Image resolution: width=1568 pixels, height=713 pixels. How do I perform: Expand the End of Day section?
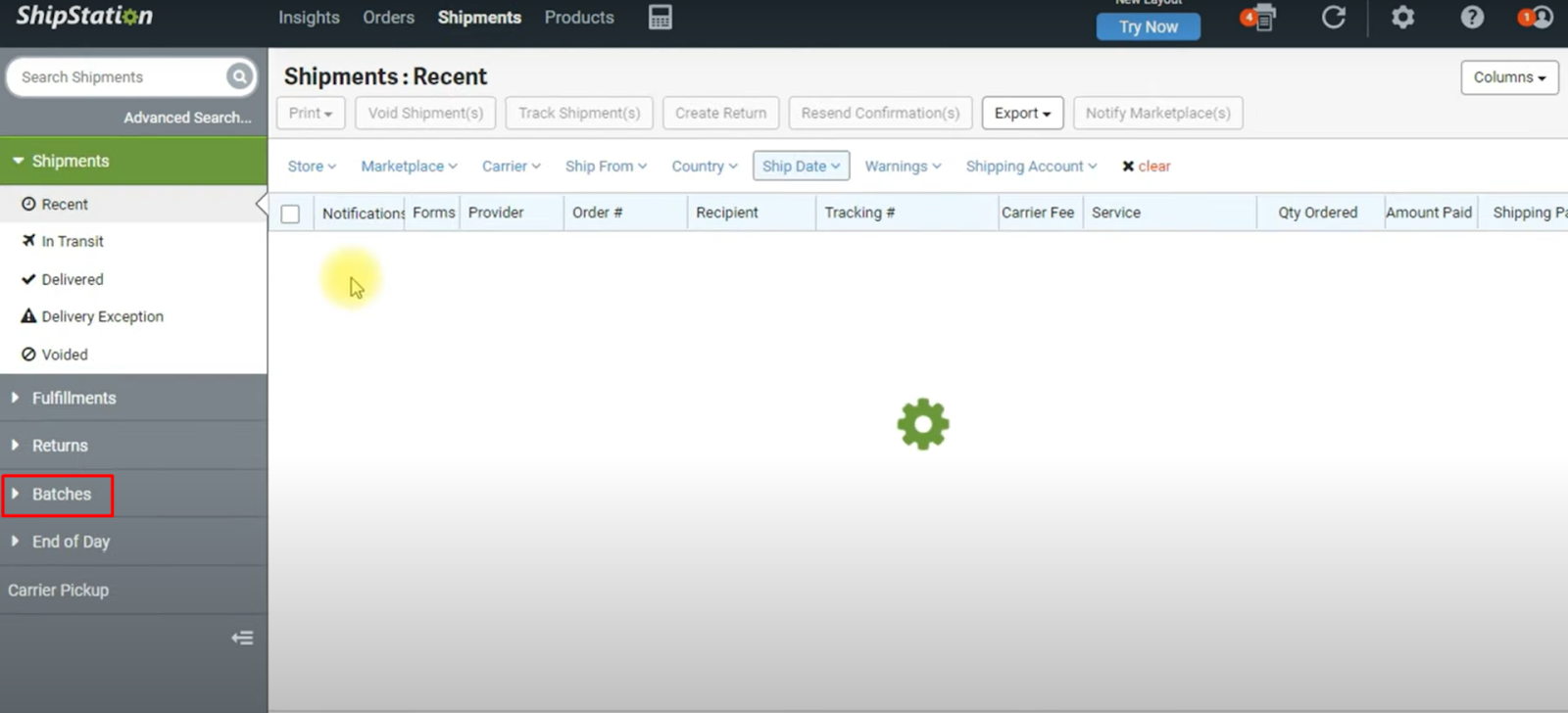133,542
